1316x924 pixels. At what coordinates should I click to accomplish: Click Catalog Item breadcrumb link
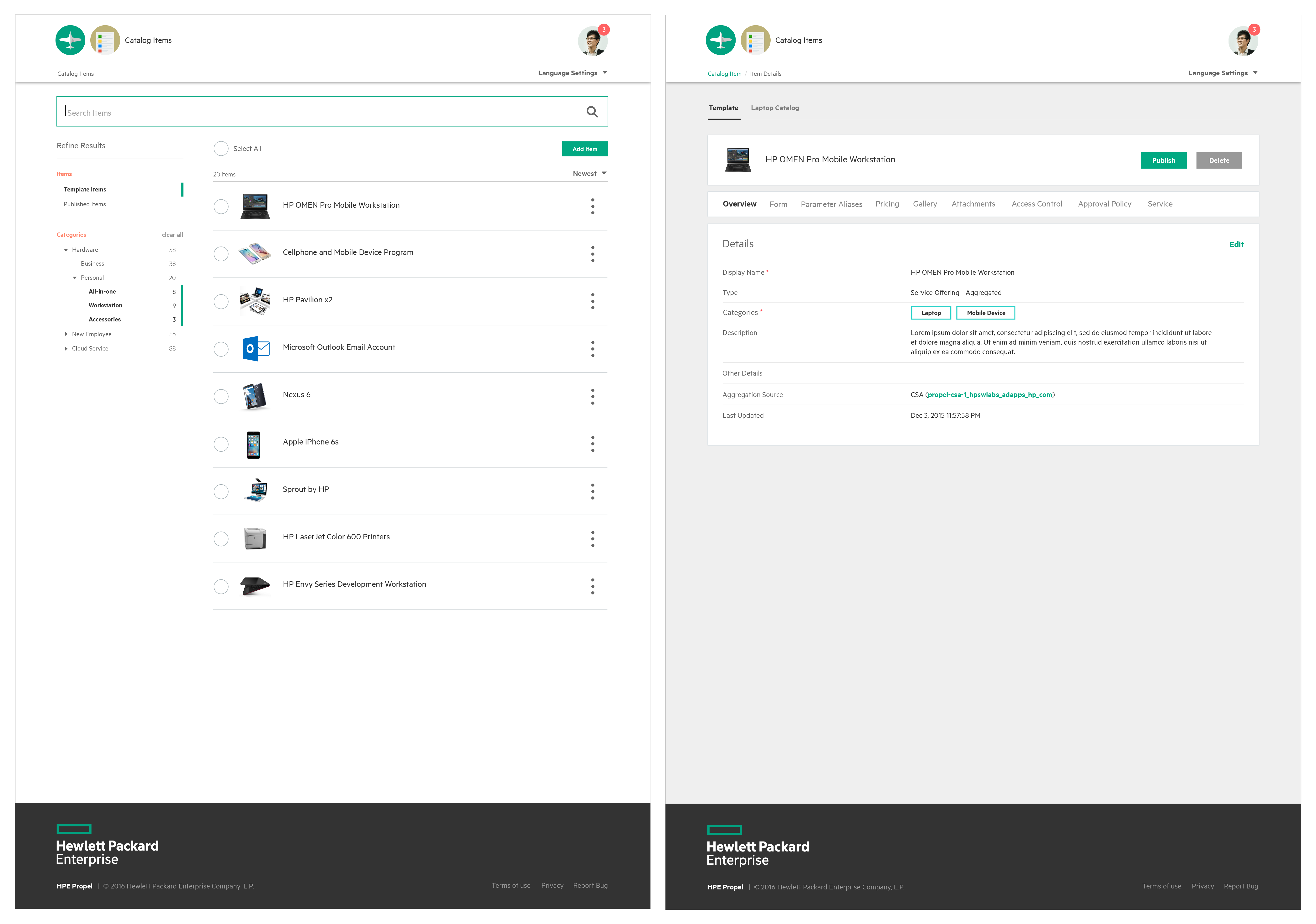(724, 74)
